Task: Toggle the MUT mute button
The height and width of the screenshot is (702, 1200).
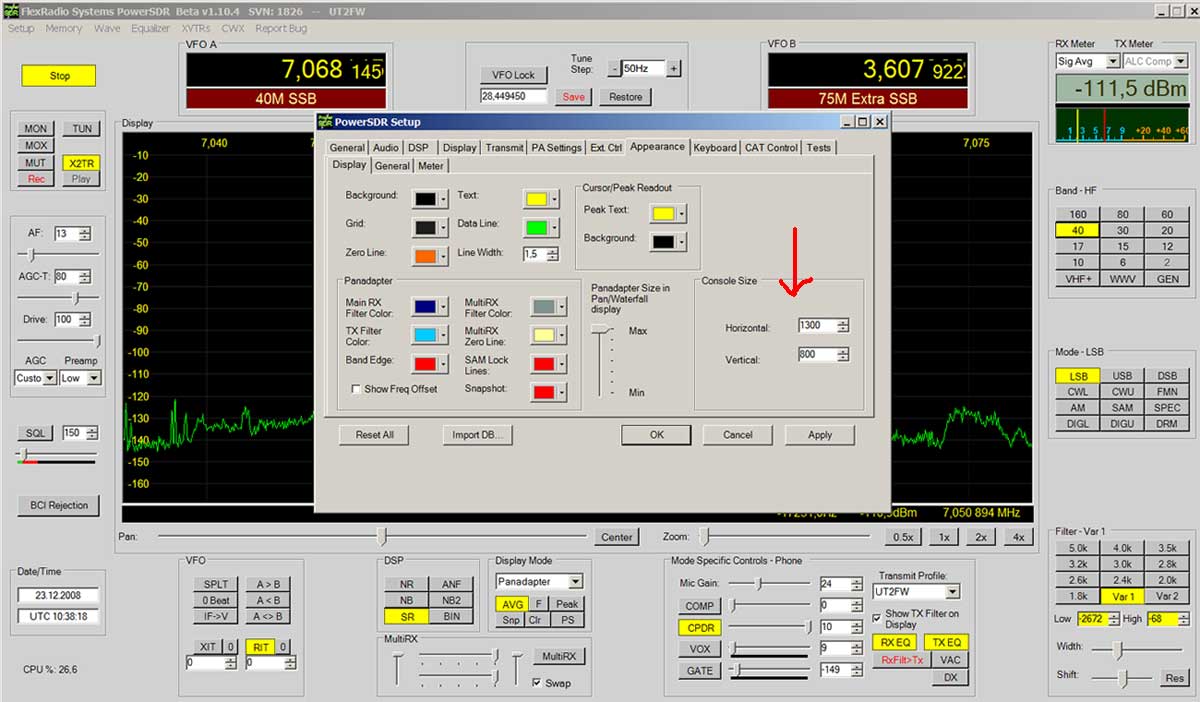Action: click(x=36, y=163)
